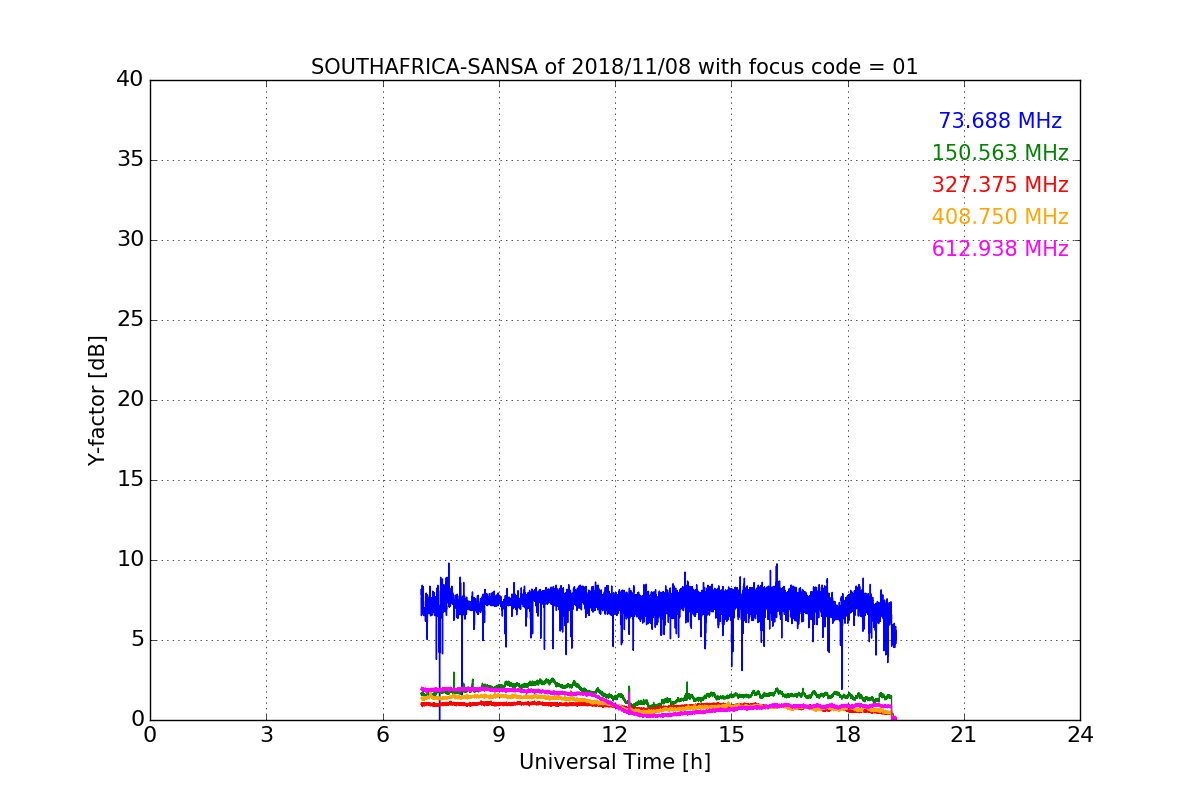This screenshot has width=1200, height=800.
Task: Click y-axis tick value 5
Action: (x=137, y=640)
